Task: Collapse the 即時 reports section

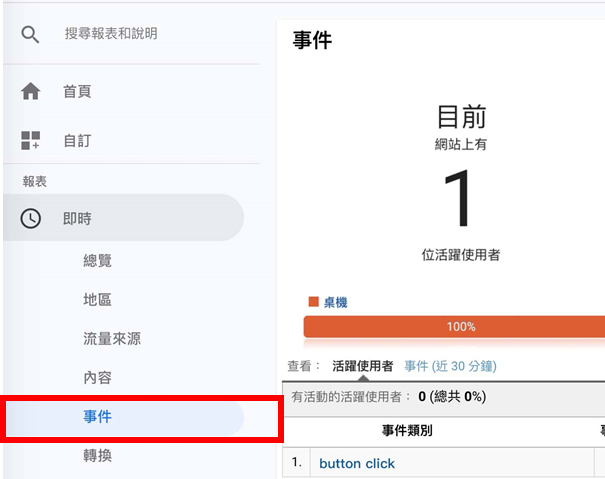Action: coord(123,218)
